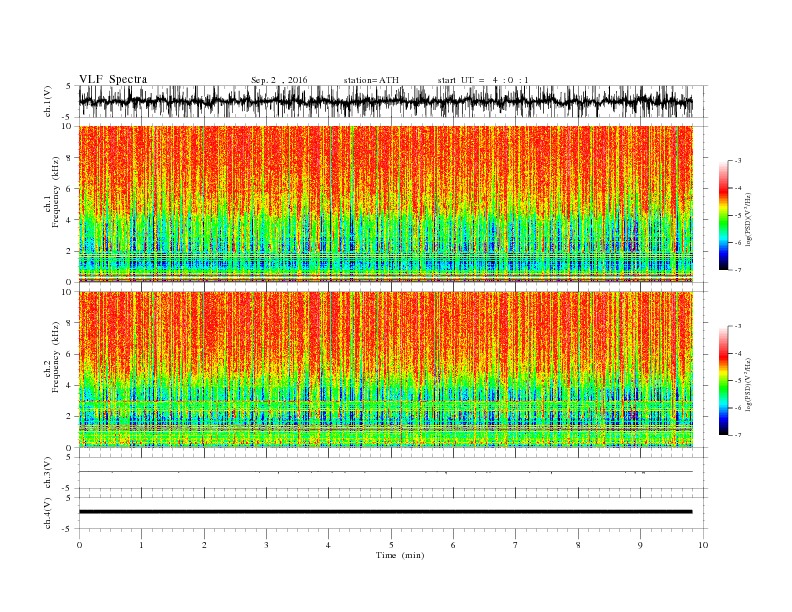Click the "ch.4(V)" axis label
The height and width of the screenshot is (612, 792).
47,513
